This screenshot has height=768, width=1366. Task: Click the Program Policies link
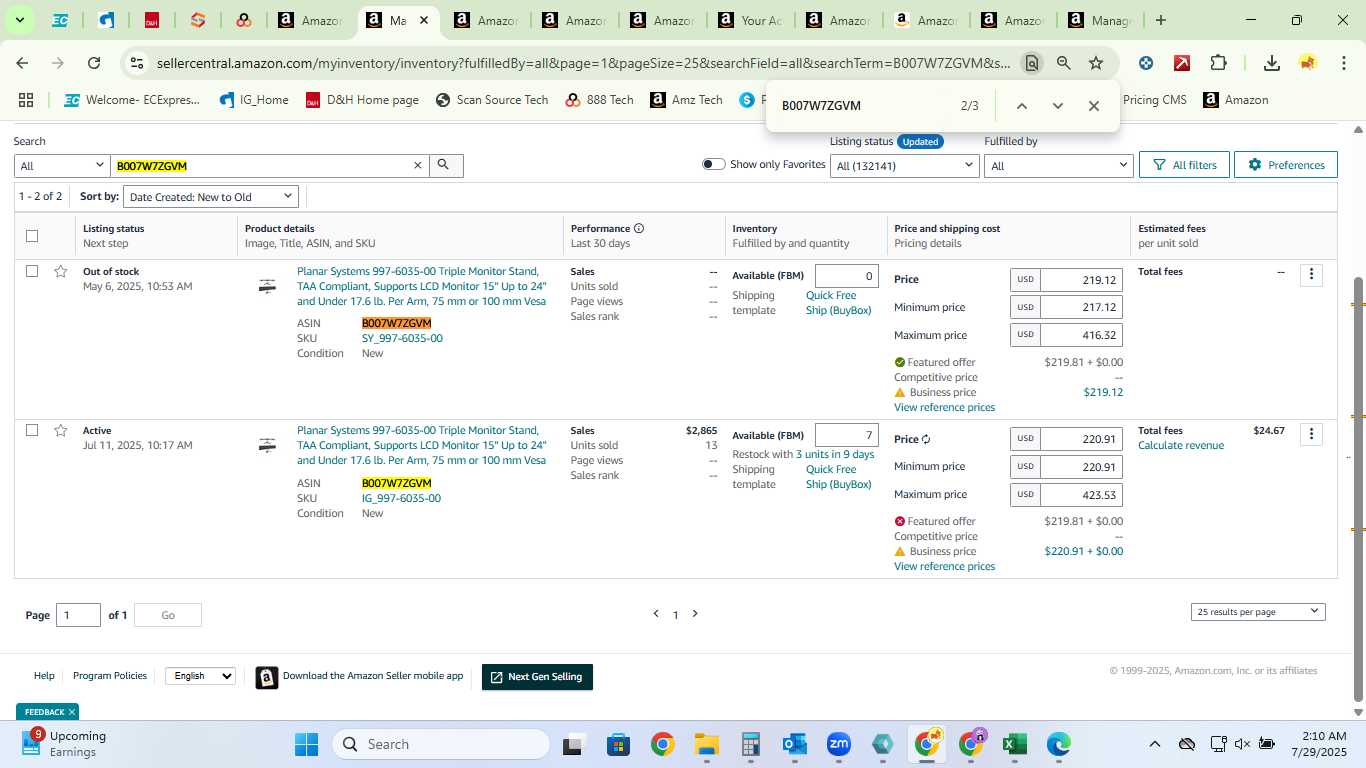click(x=110, y=676)
